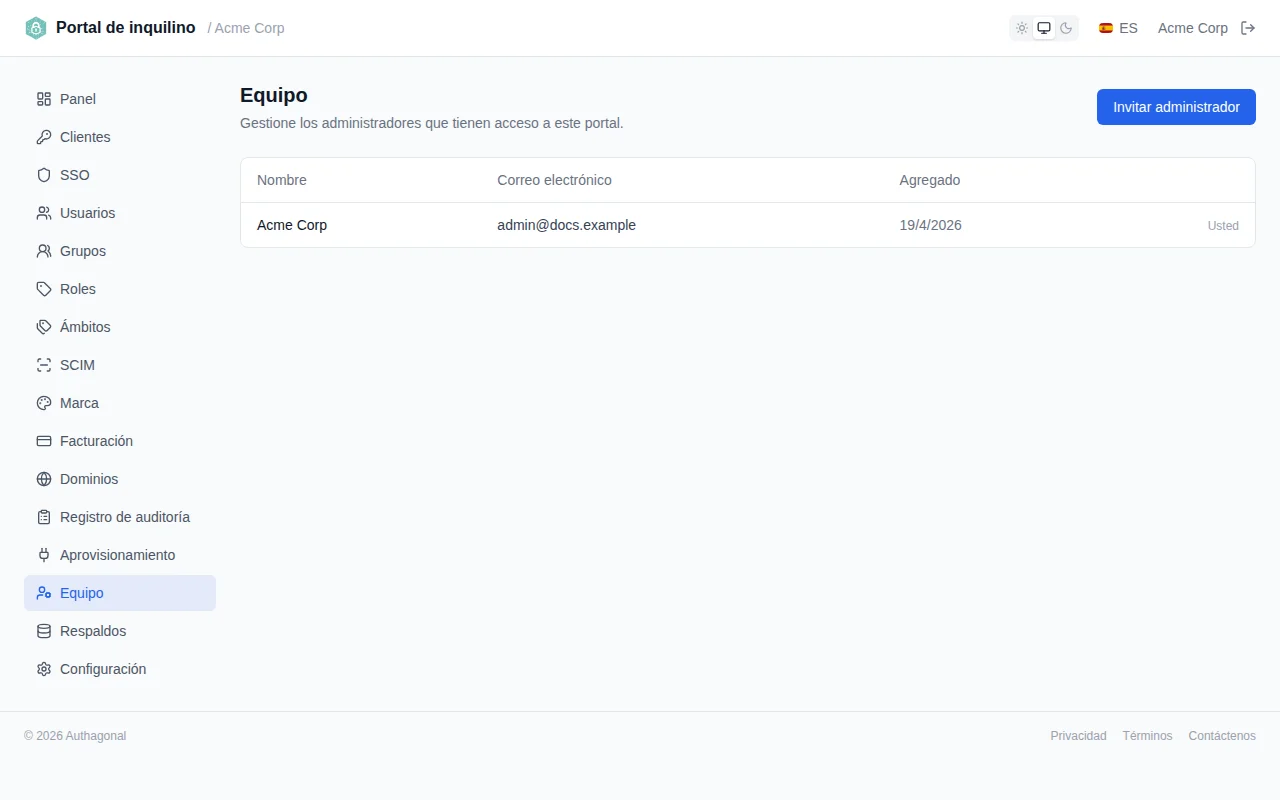This screenshot has height=800, width=1280.
Task: Click the Portal de inquilino title
Action: click(x=126, y=28)
